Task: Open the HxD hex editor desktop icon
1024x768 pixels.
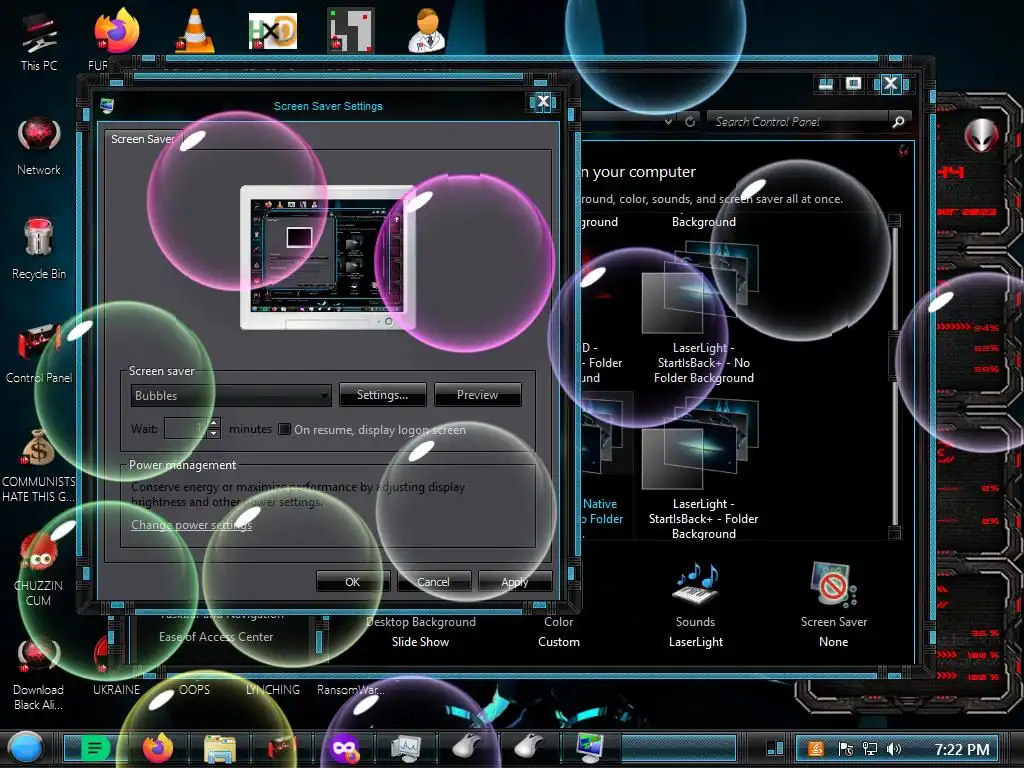Action: coord(273,31)
